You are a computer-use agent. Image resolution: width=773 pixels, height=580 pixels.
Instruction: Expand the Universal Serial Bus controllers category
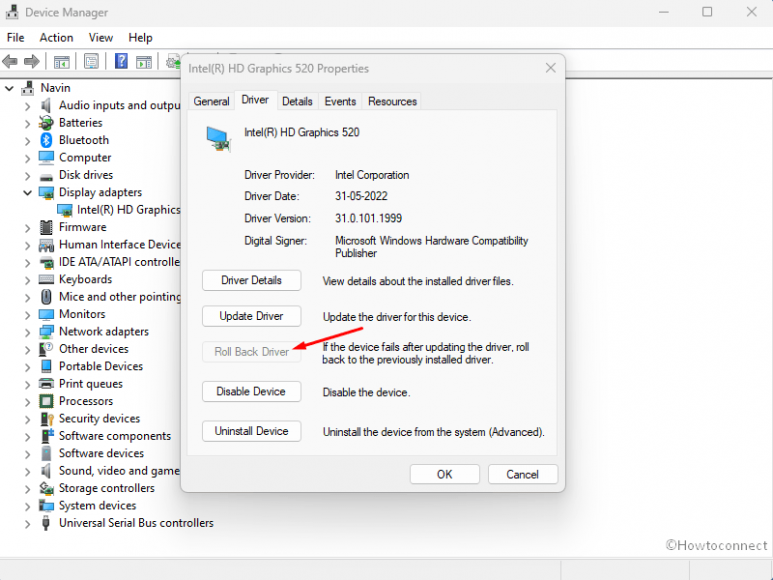(28, 523)
